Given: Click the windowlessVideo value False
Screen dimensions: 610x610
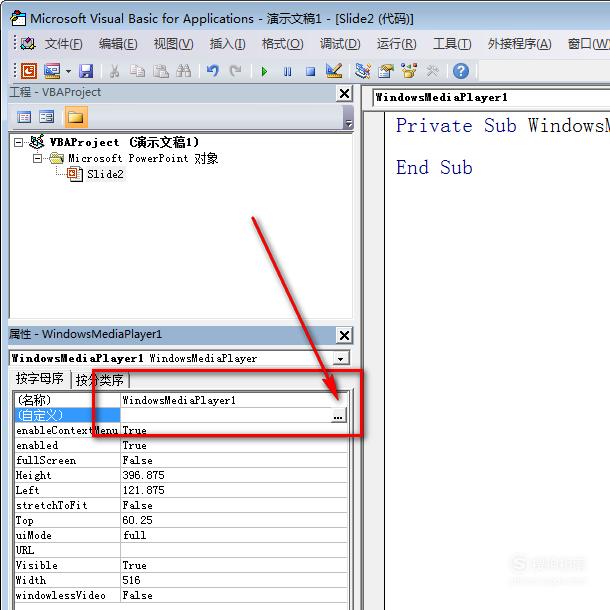Looking at the screenshot, I should point(233,595).
